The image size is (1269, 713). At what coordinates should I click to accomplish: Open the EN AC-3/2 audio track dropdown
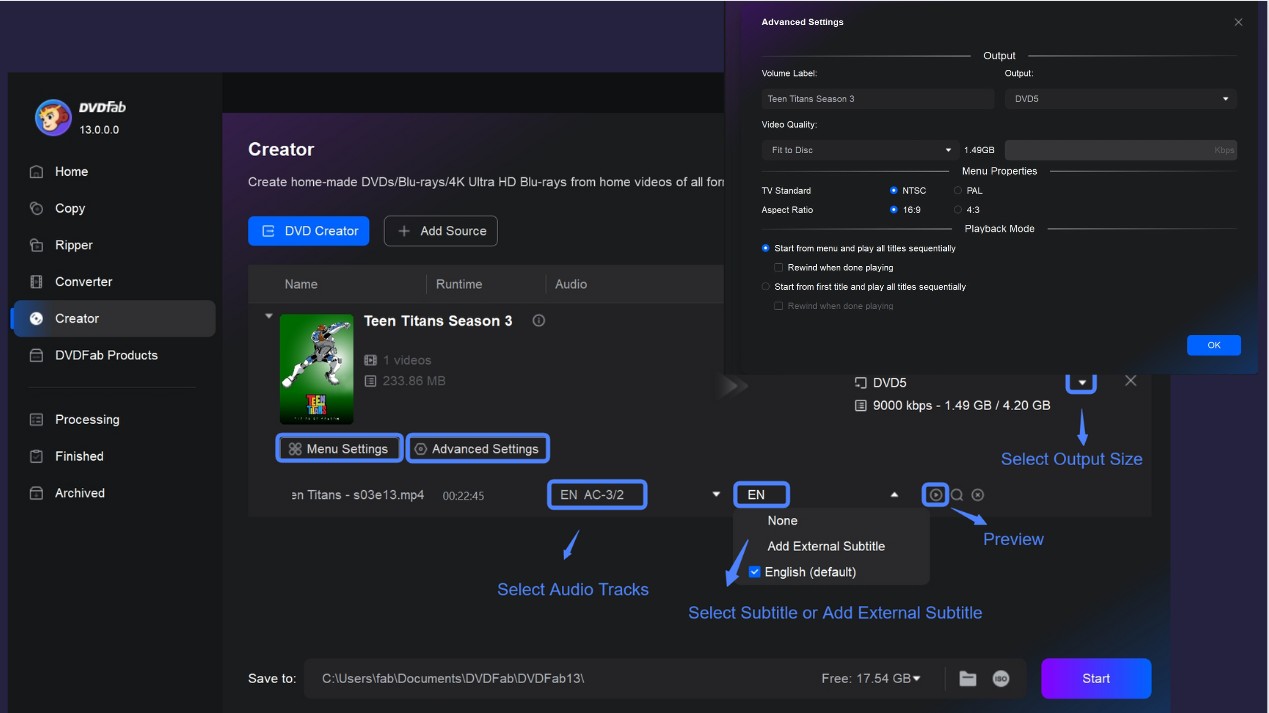tap(597, 494)
